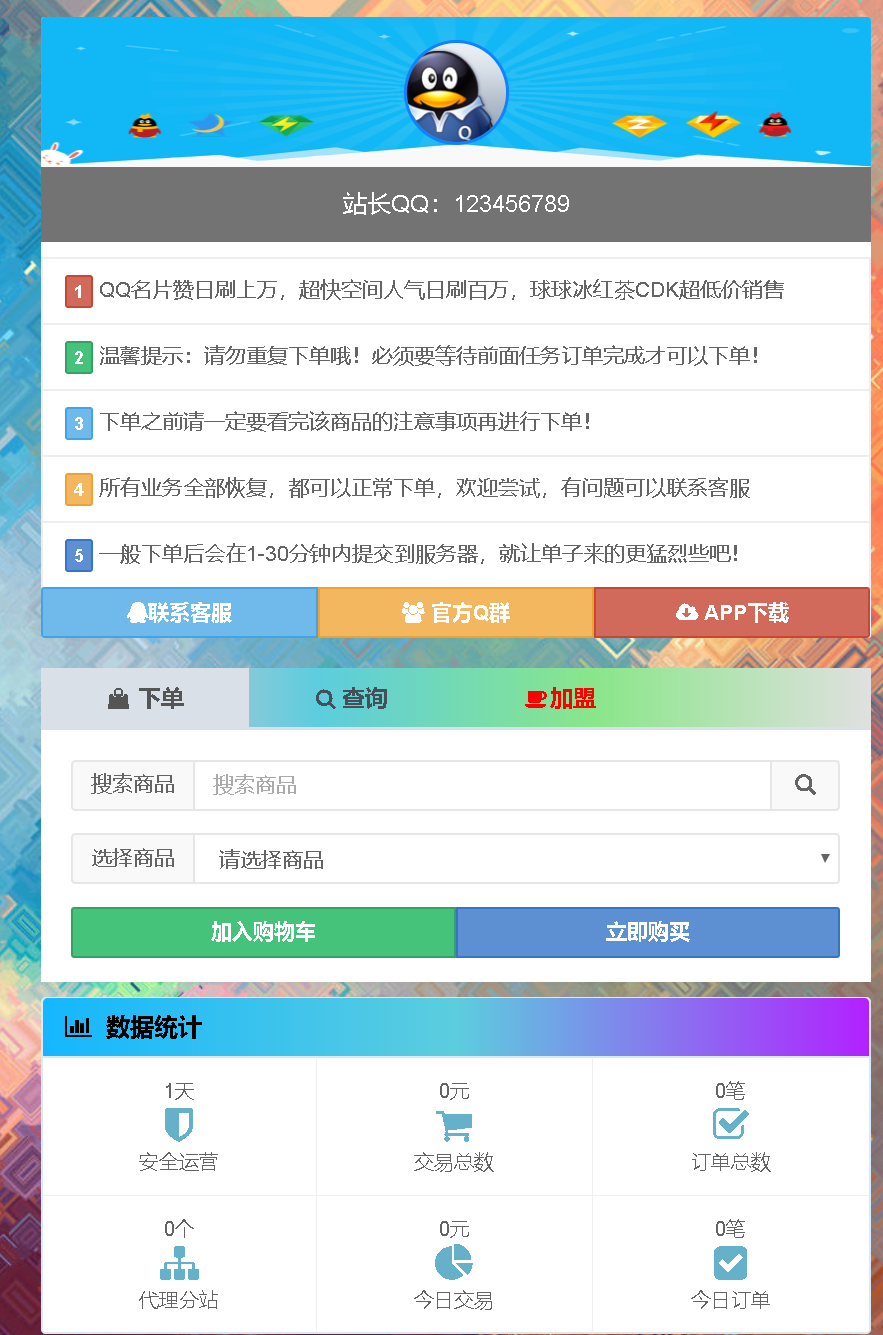The width and height of the screenshot is (883, 1335).
Task: Click the magnifier search button
Action: coord(805,785)
